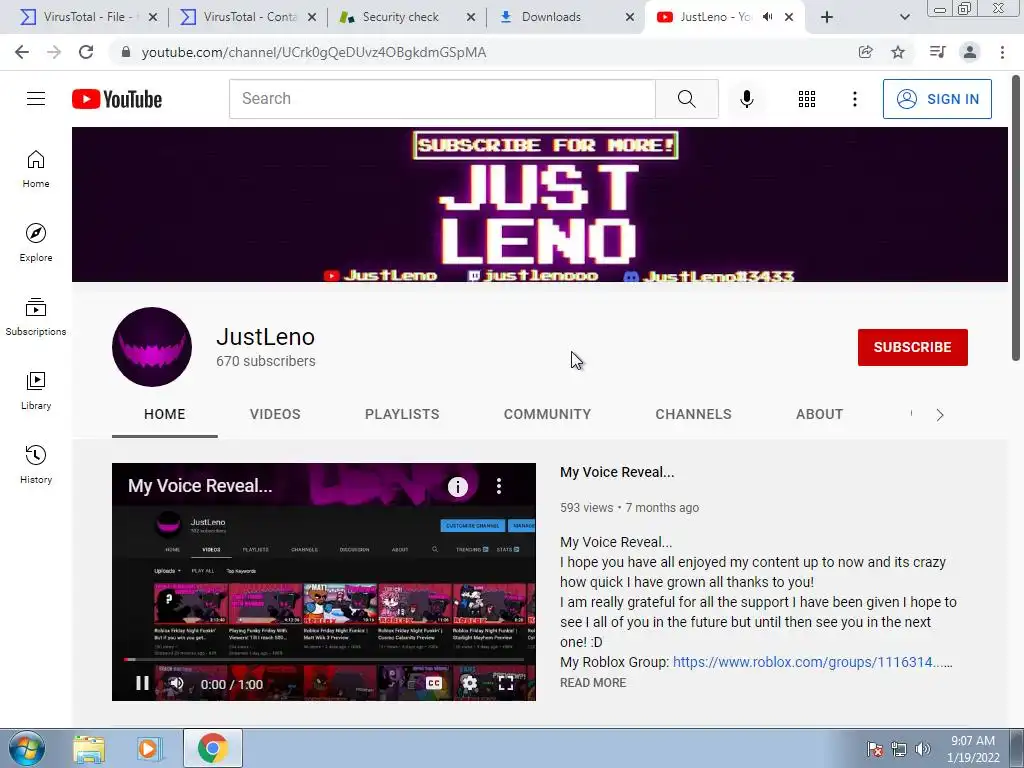Click the browser back arrow
The image size is (1024, 768).
(22, 52)
